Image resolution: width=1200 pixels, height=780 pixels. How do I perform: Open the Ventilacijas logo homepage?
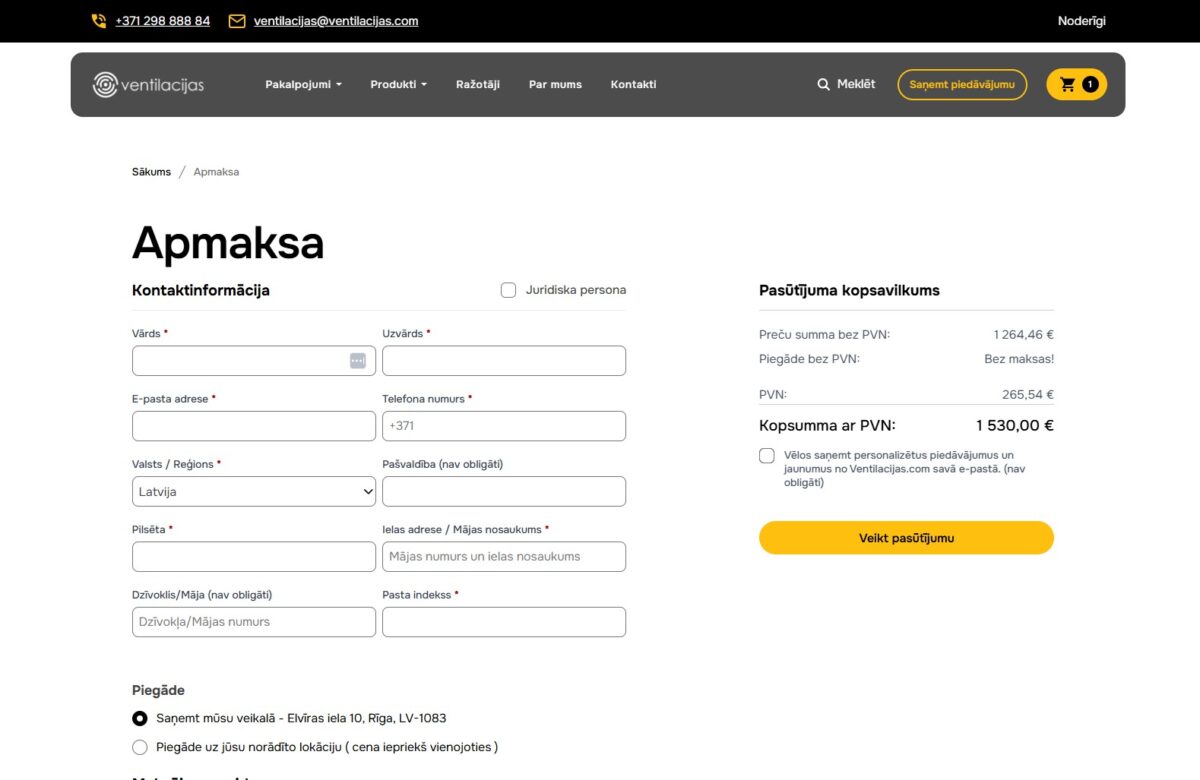148,85
